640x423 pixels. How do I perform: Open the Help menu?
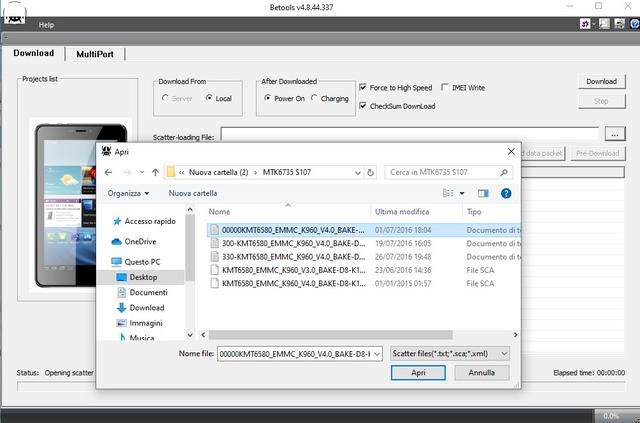46,25
